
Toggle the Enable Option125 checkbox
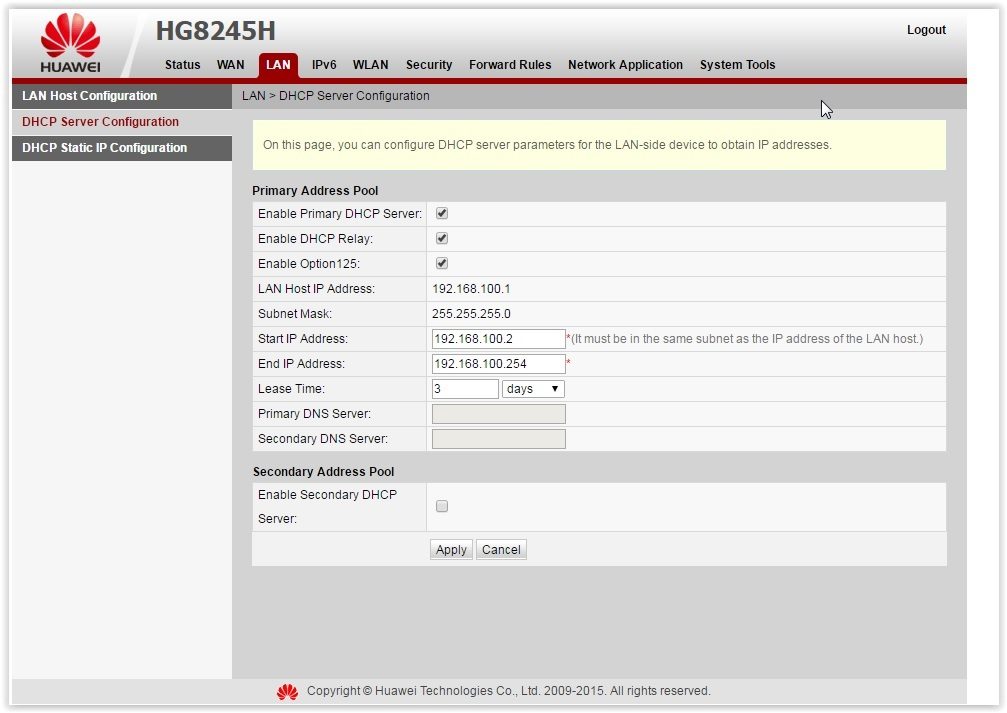(442, 263)
